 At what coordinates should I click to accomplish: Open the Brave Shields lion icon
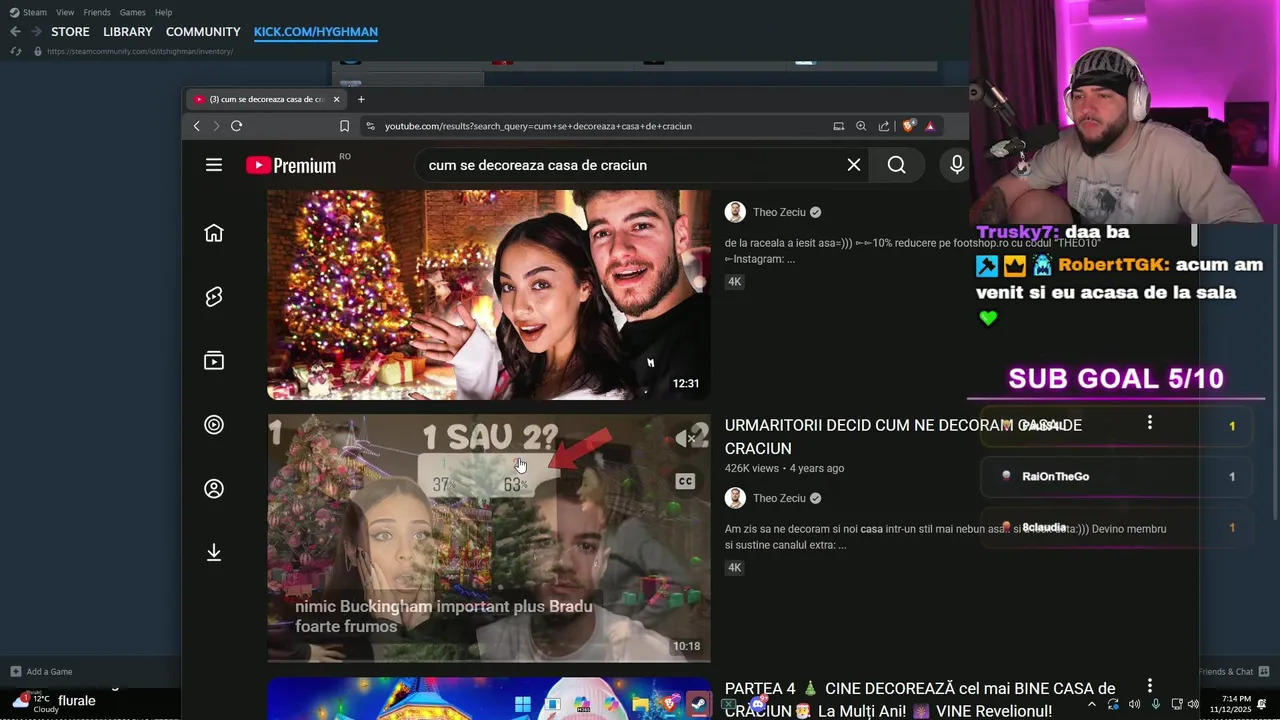click(908, 126)
